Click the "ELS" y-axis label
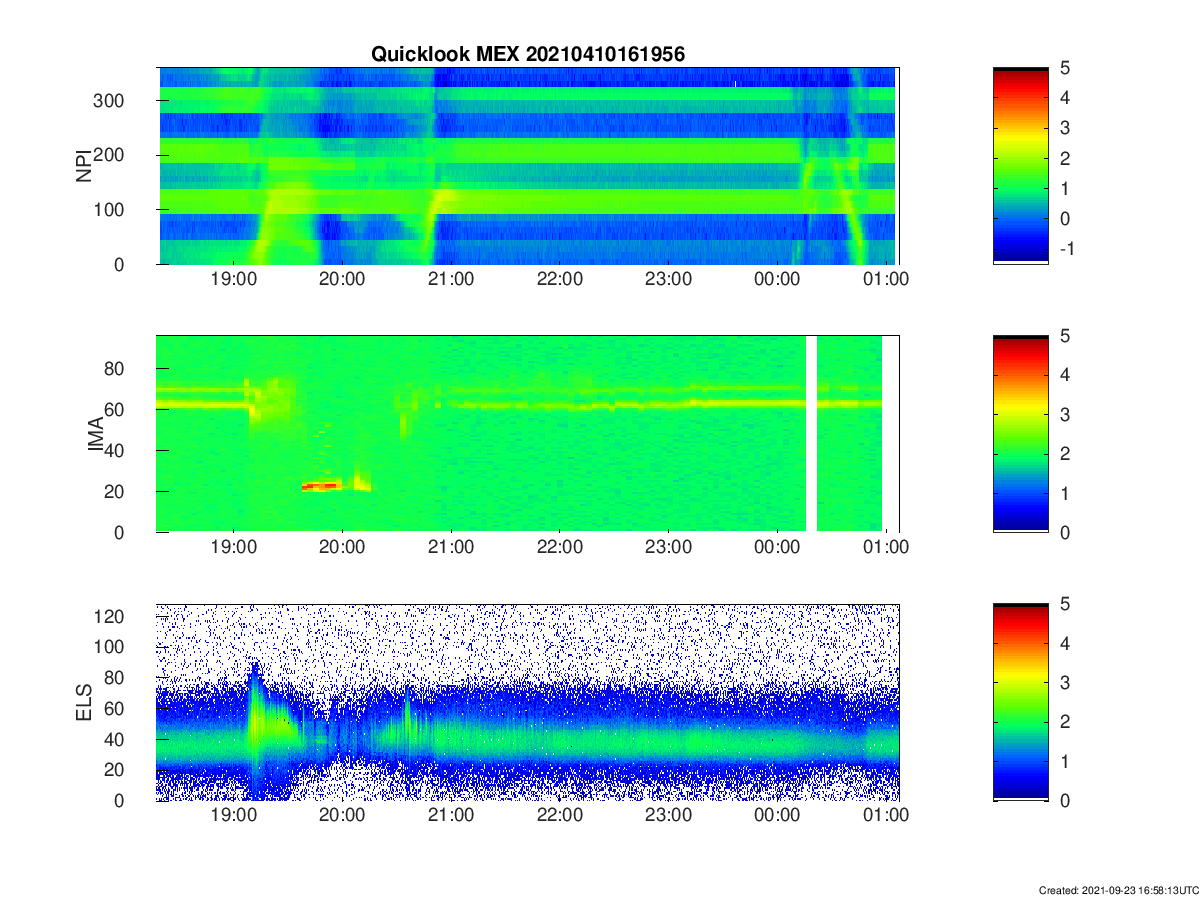 84,702
